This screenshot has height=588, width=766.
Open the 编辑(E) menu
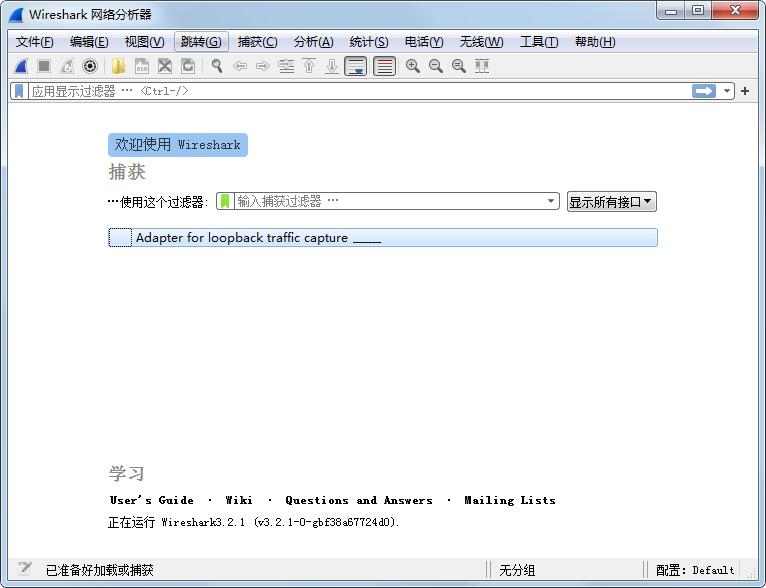89,42
